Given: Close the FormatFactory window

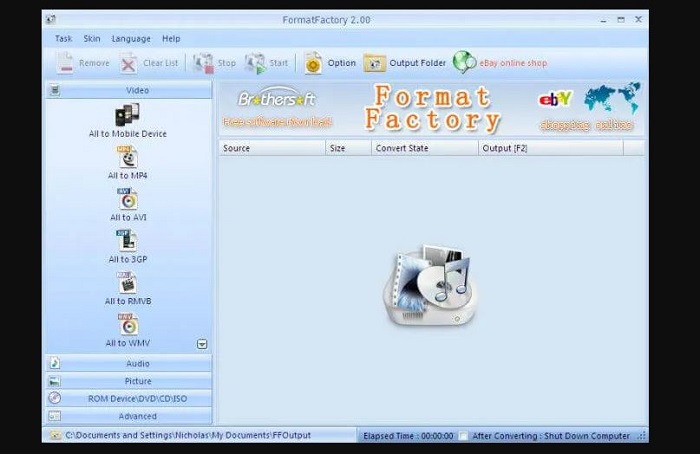Looking at the screenshot, I should [638, 20].
